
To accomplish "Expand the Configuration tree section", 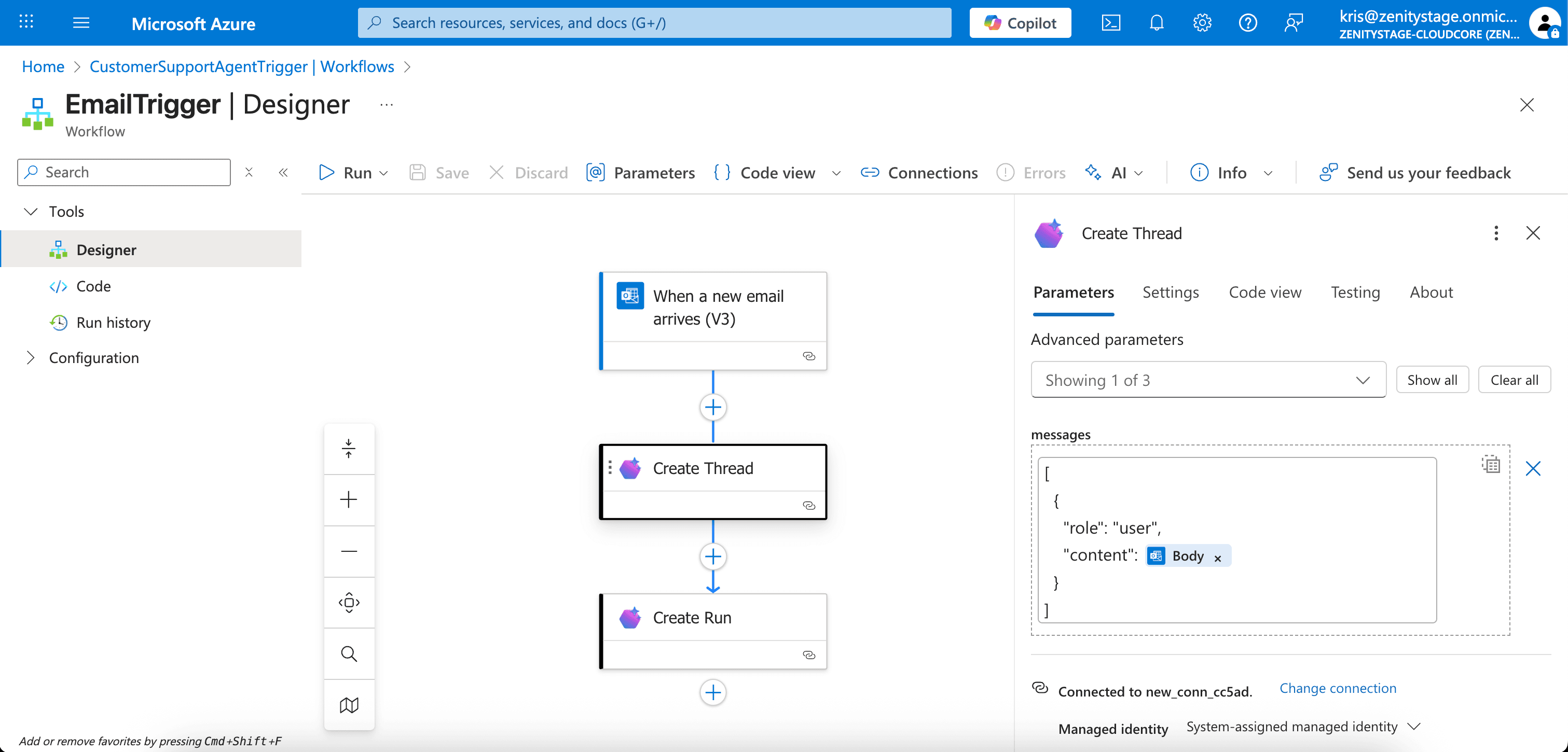I will (x=31, y=358).
